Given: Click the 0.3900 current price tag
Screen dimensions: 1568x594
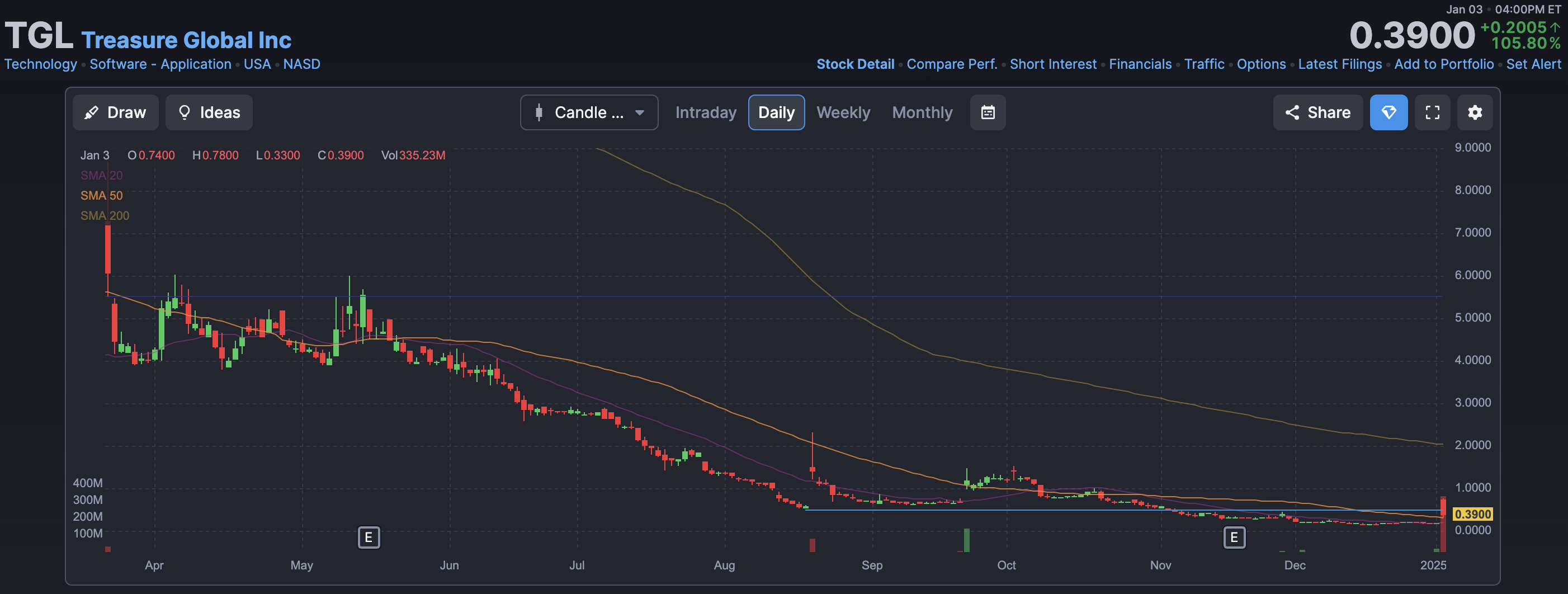Looking at the screenshot, I should pos(1472,514).
